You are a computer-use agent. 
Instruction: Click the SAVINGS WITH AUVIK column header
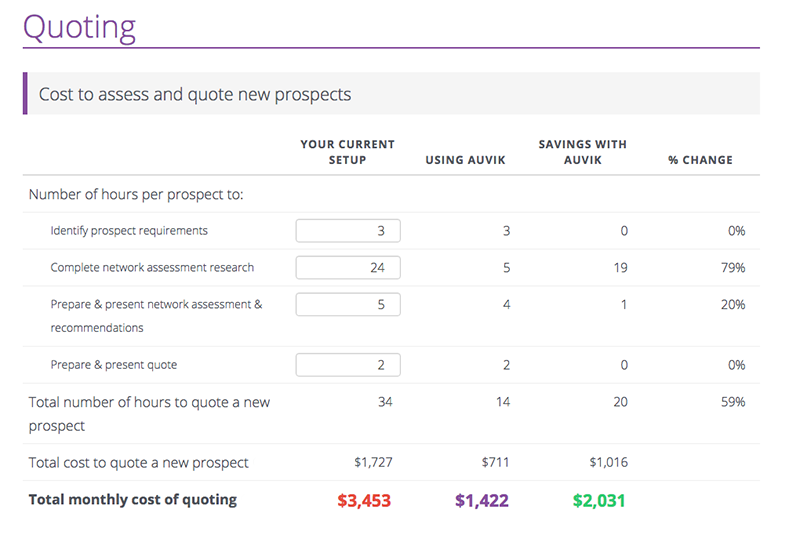[x=583, y=152]
